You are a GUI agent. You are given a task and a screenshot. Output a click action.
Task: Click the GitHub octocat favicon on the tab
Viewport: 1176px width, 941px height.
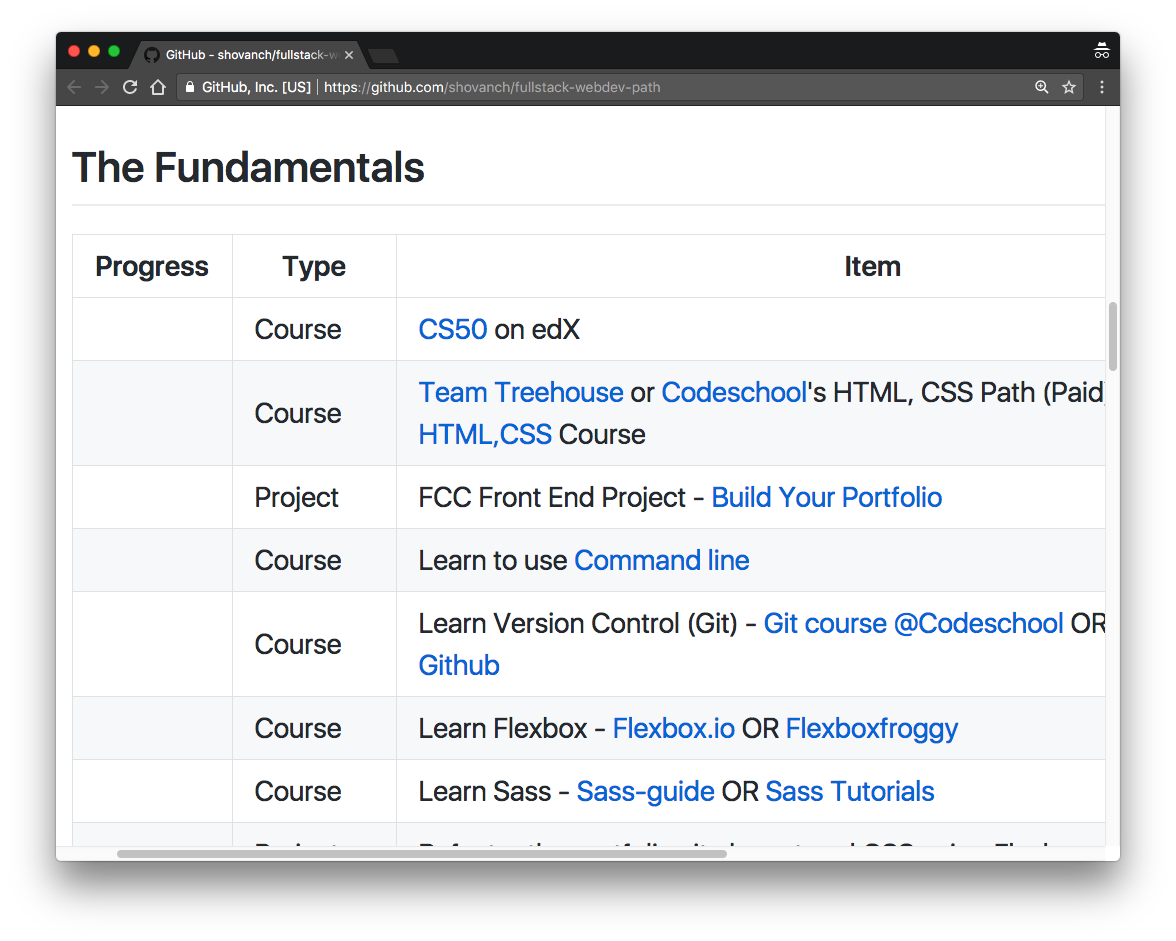click(x=151, y=55)
